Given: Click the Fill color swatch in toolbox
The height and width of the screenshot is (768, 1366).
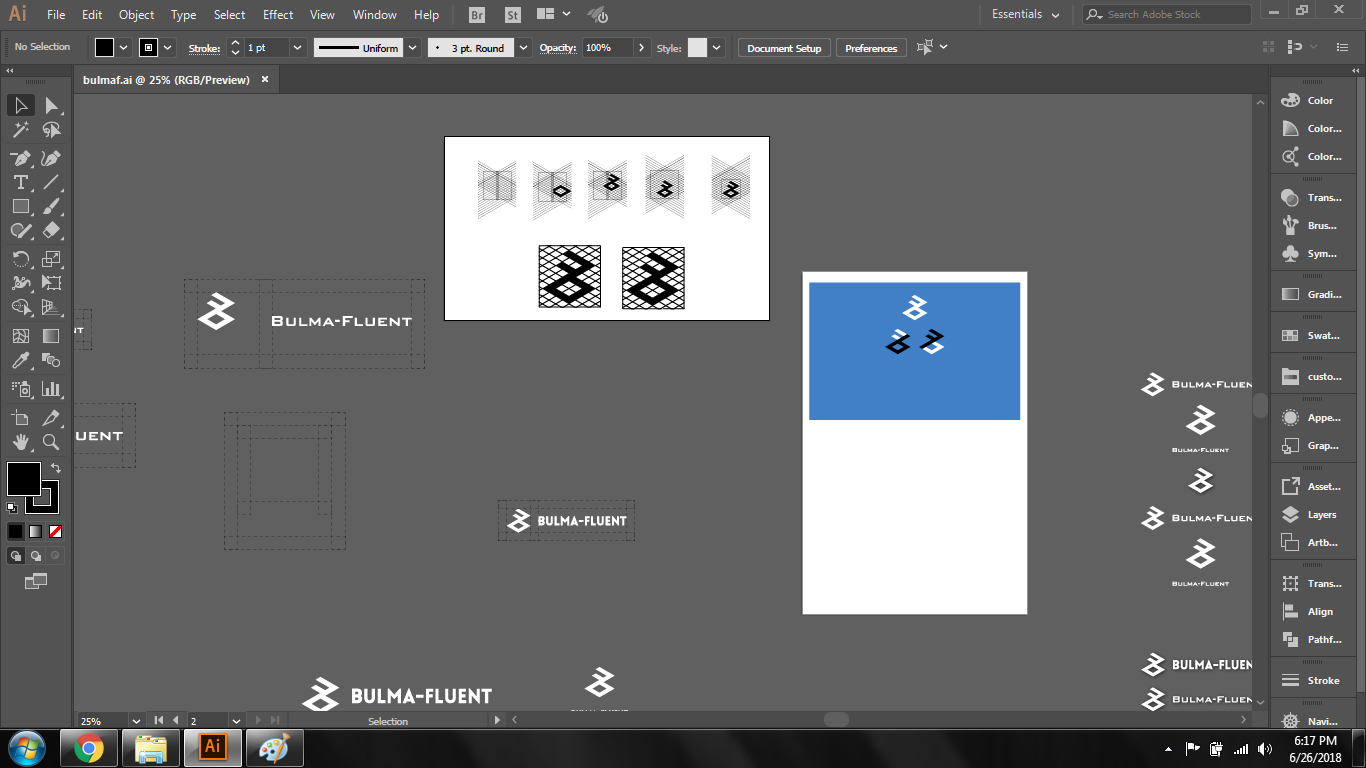Looking at the screenshot, I should pos(23,479).
